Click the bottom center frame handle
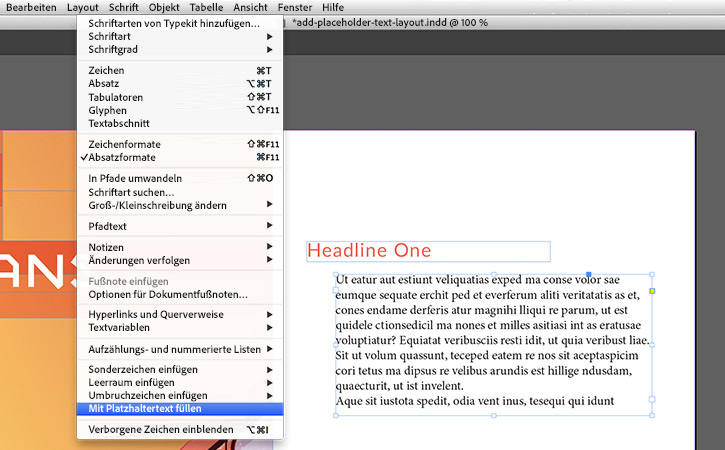725x450 pixels. (494, 415)
